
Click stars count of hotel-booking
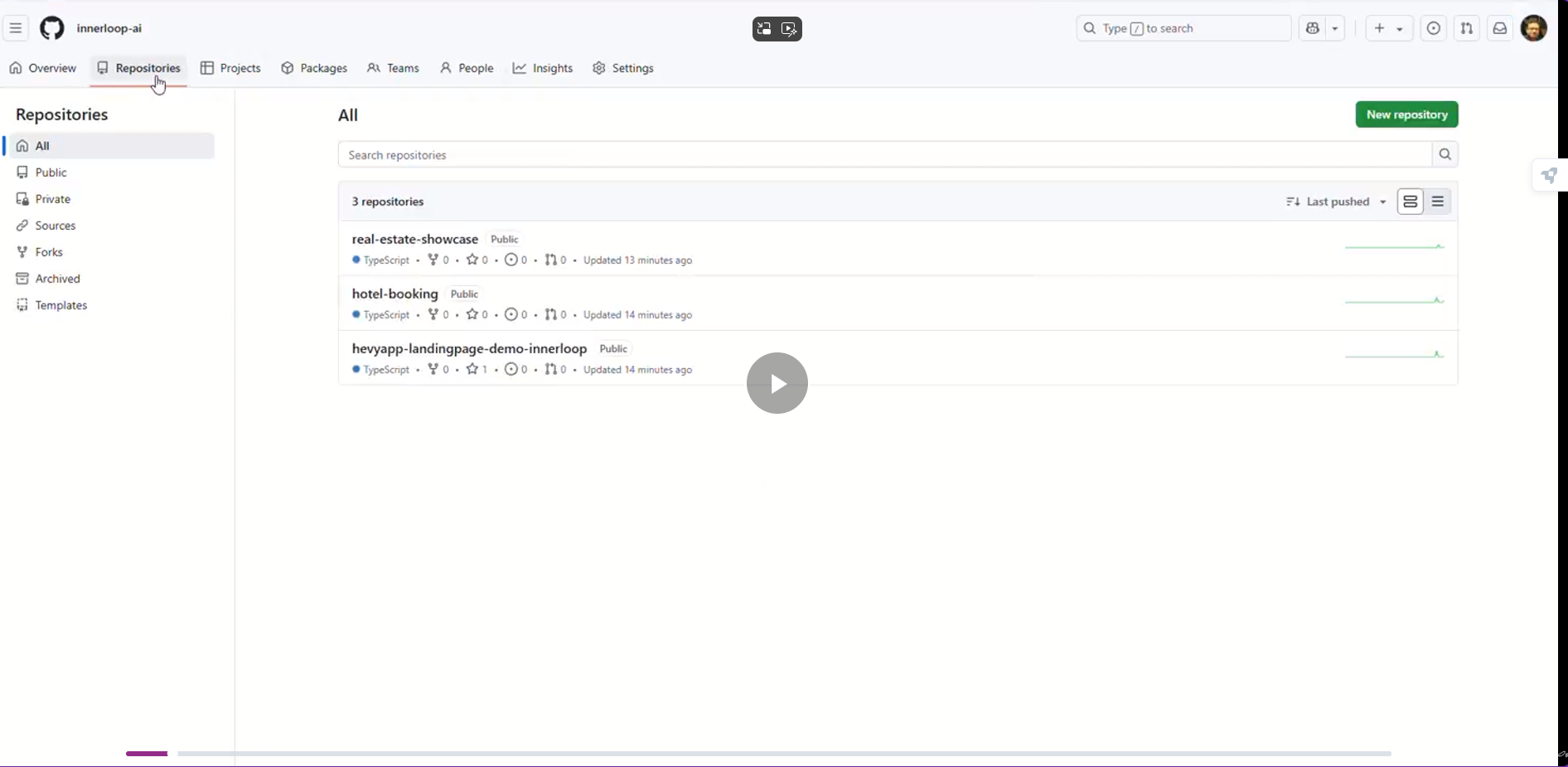click(x=477, y=315)
